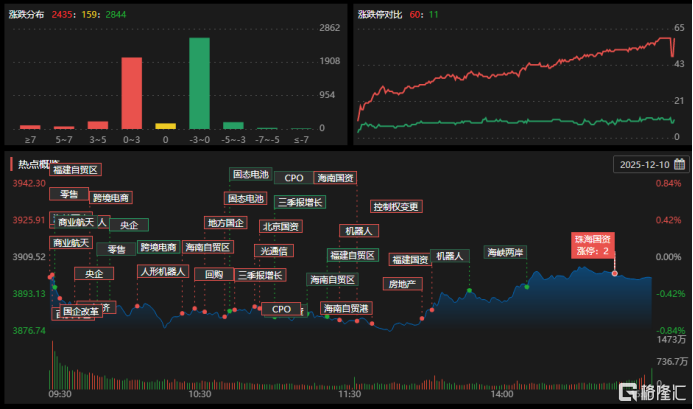693x409 pixels.
Task: Open the 回购 hotspot label
Action: [214, 274]
